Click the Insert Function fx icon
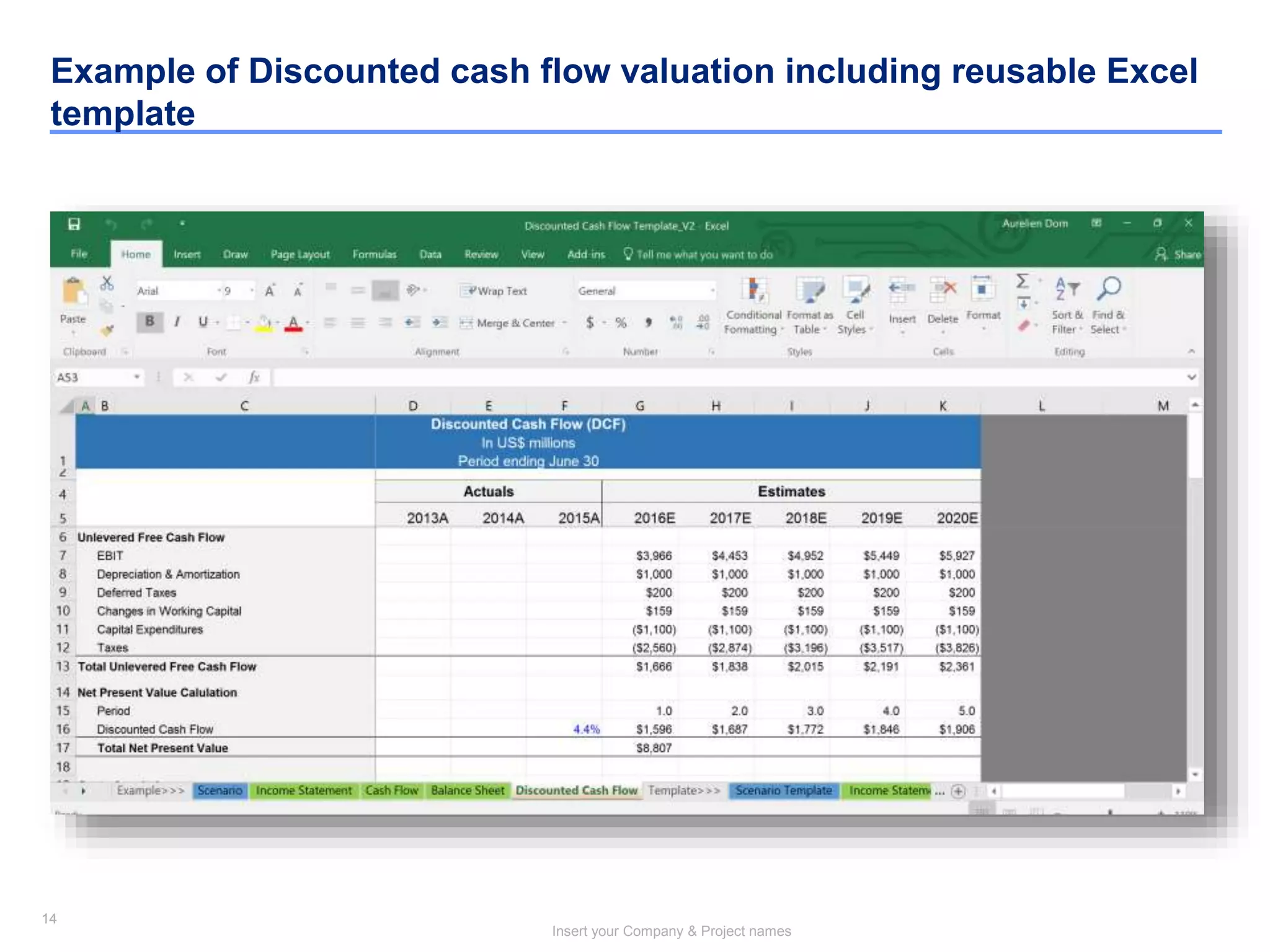1270x952 pixels. click(x=254, y=377)
